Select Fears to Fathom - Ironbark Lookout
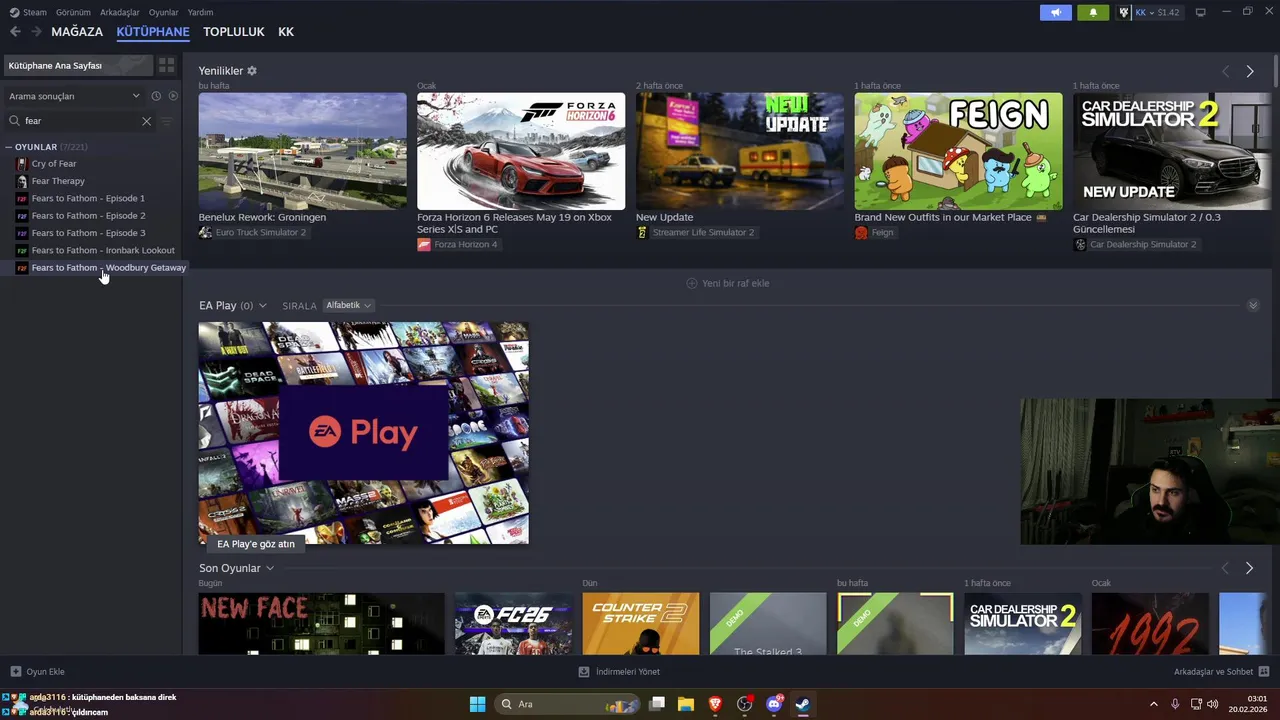Image resolution: width=1280 pixels, height=720 pixels. (x=103, y=250)
